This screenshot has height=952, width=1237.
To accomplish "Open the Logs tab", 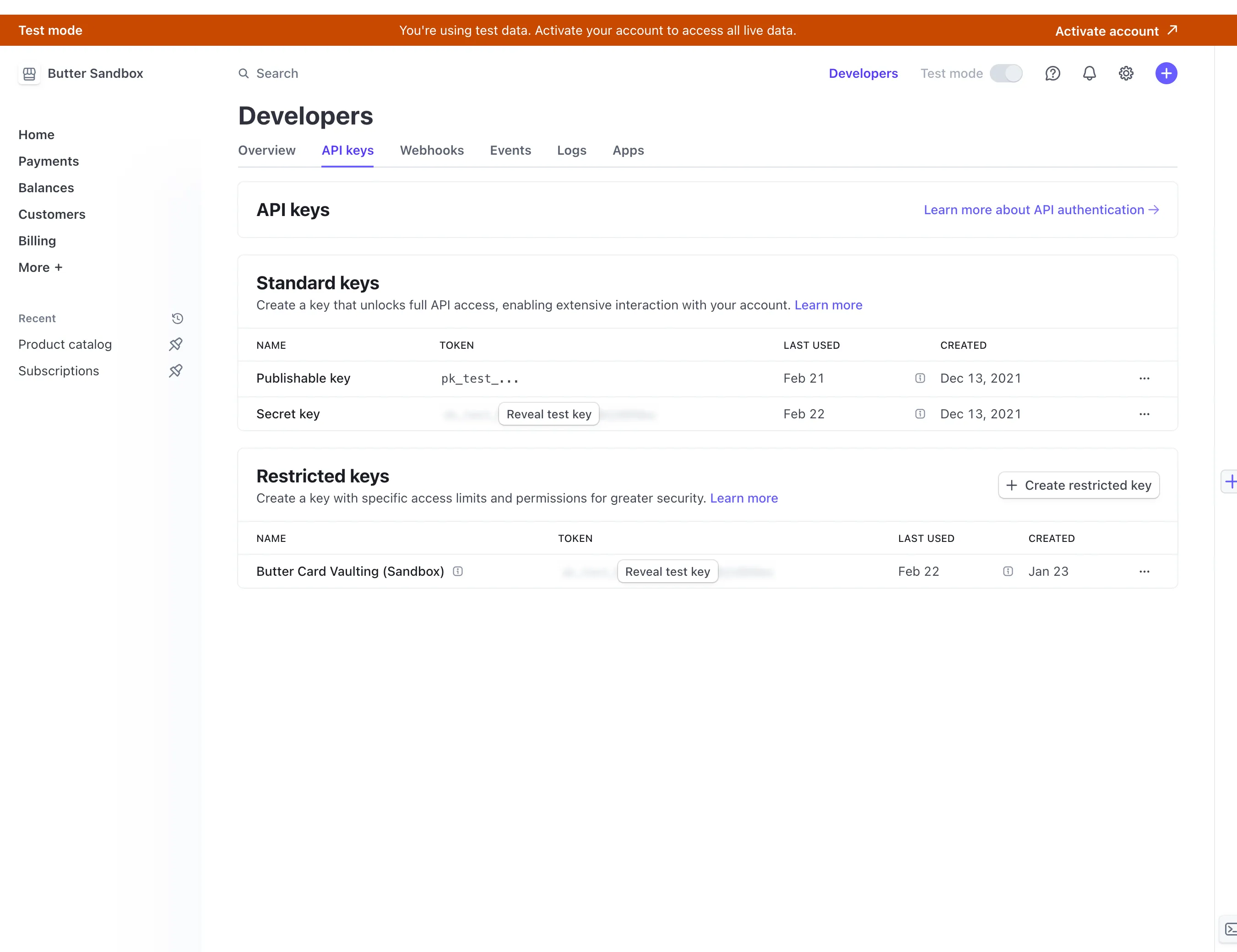I will [571, 151].
